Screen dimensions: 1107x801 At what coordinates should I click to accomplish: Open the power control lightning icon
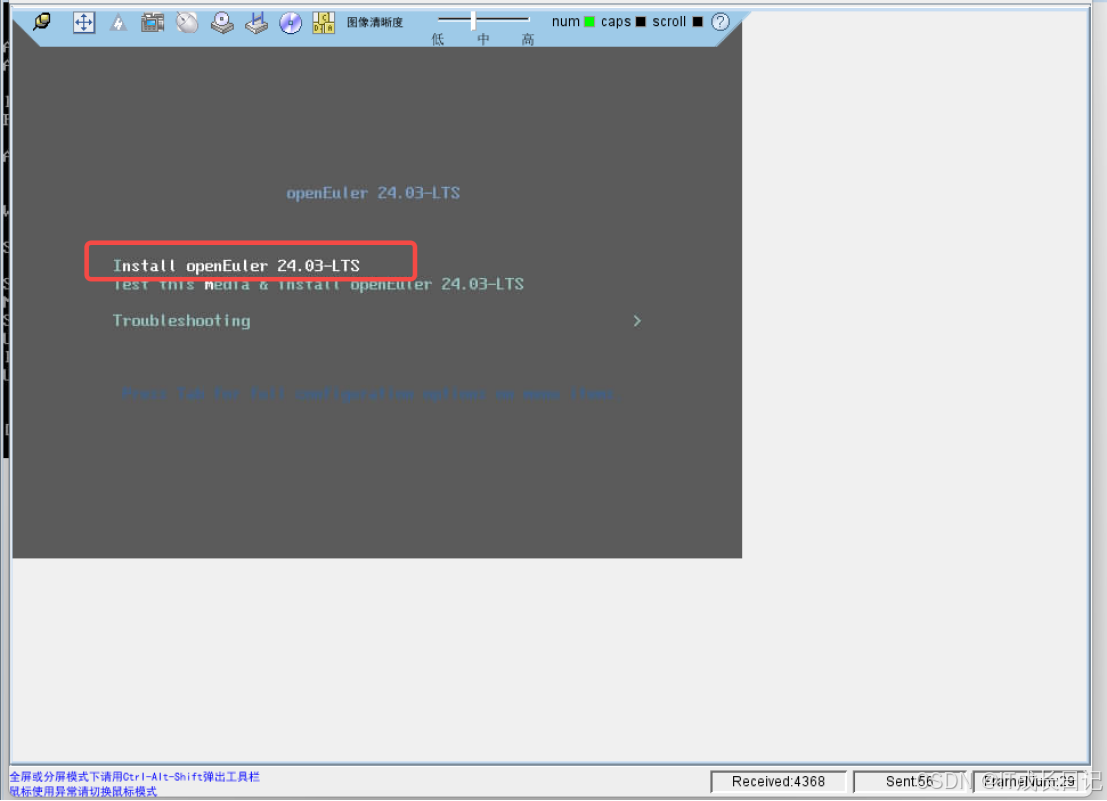click(118, 23)
